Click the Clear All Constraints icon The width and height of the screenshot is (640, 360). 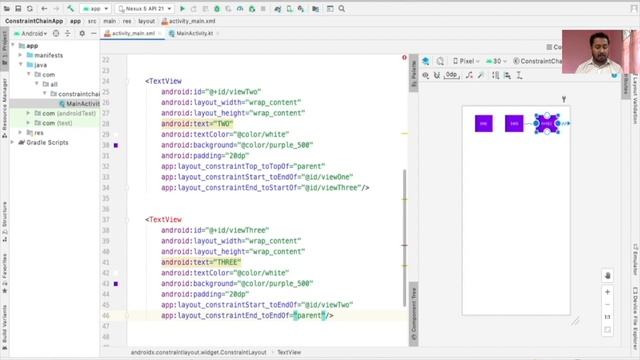469,76
